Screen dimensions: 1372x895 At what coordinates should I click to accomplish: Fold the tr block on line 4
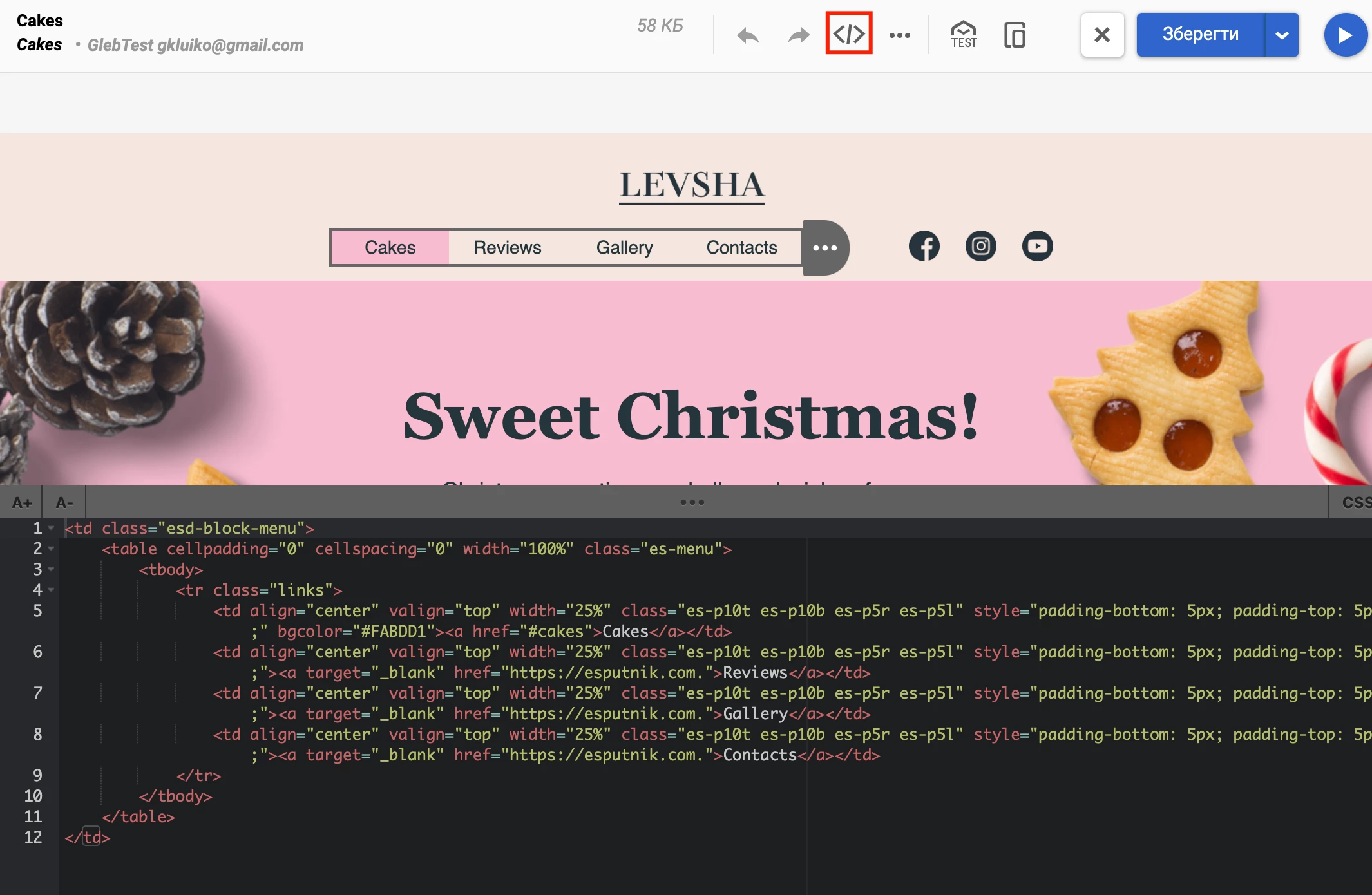51,590
